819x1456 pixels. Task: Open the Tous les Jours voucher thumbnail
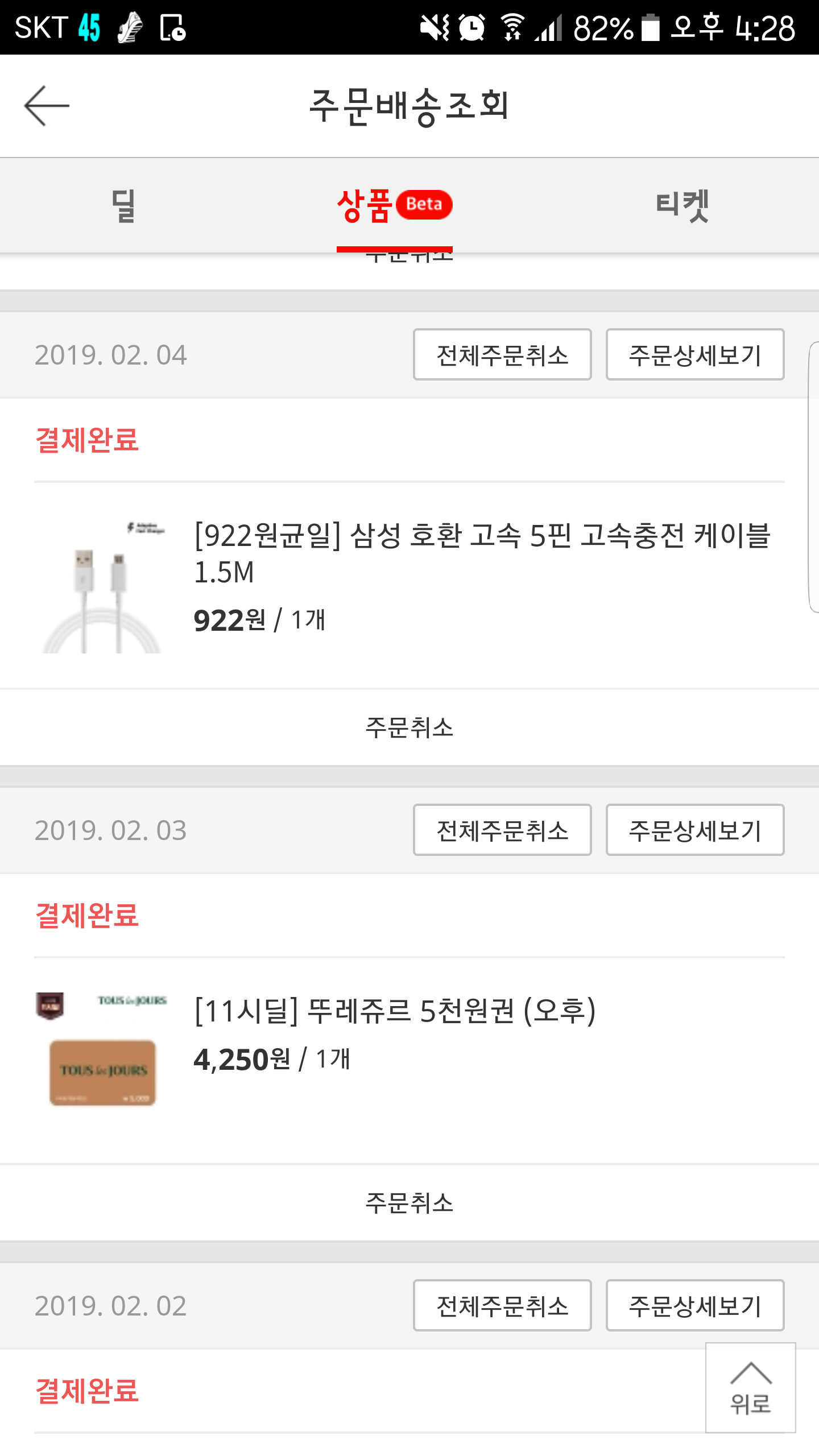[x=102, y=1050]
